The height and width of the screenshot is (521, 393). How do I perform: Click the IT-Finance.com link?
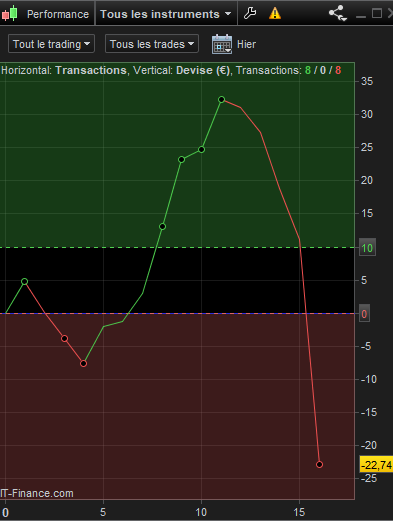tap(37, 493)
